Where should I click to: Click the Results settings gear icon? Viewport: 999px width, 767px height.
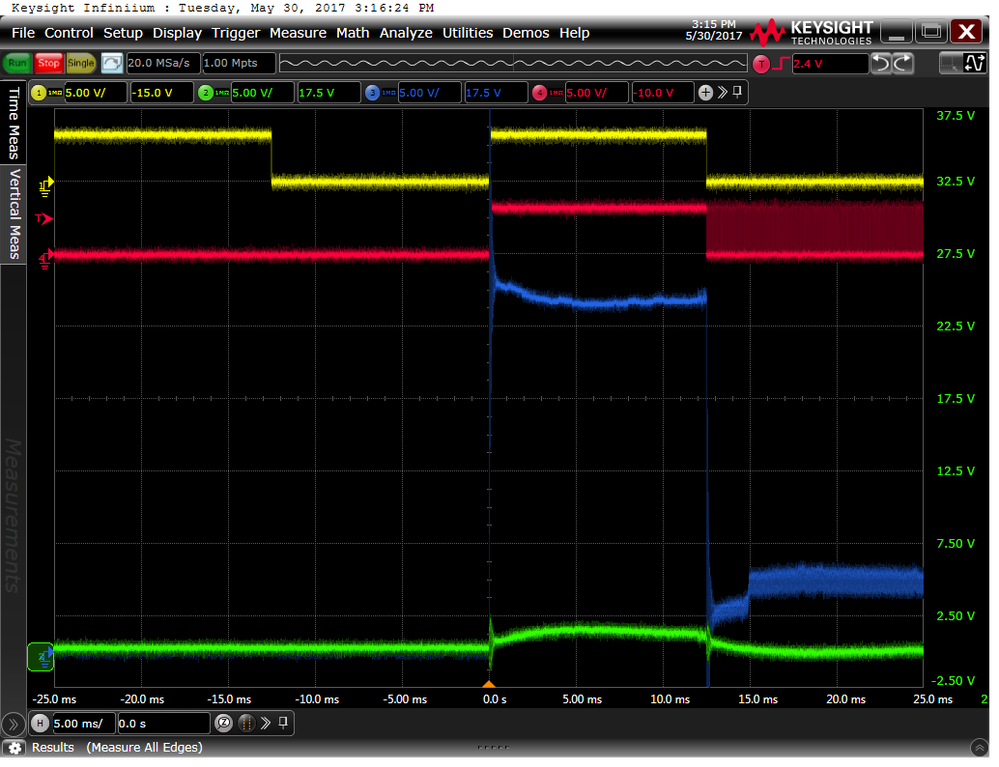pyautogui.click(x=15, y=749)
